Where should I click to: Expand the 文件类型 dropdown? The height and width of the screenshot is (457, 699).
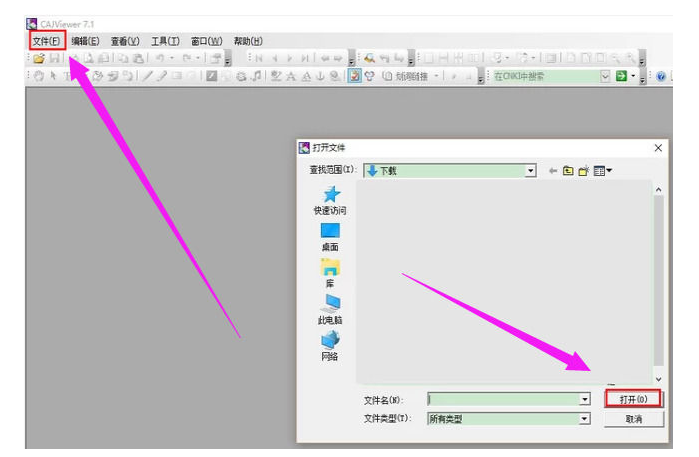(x=584, y=419)
